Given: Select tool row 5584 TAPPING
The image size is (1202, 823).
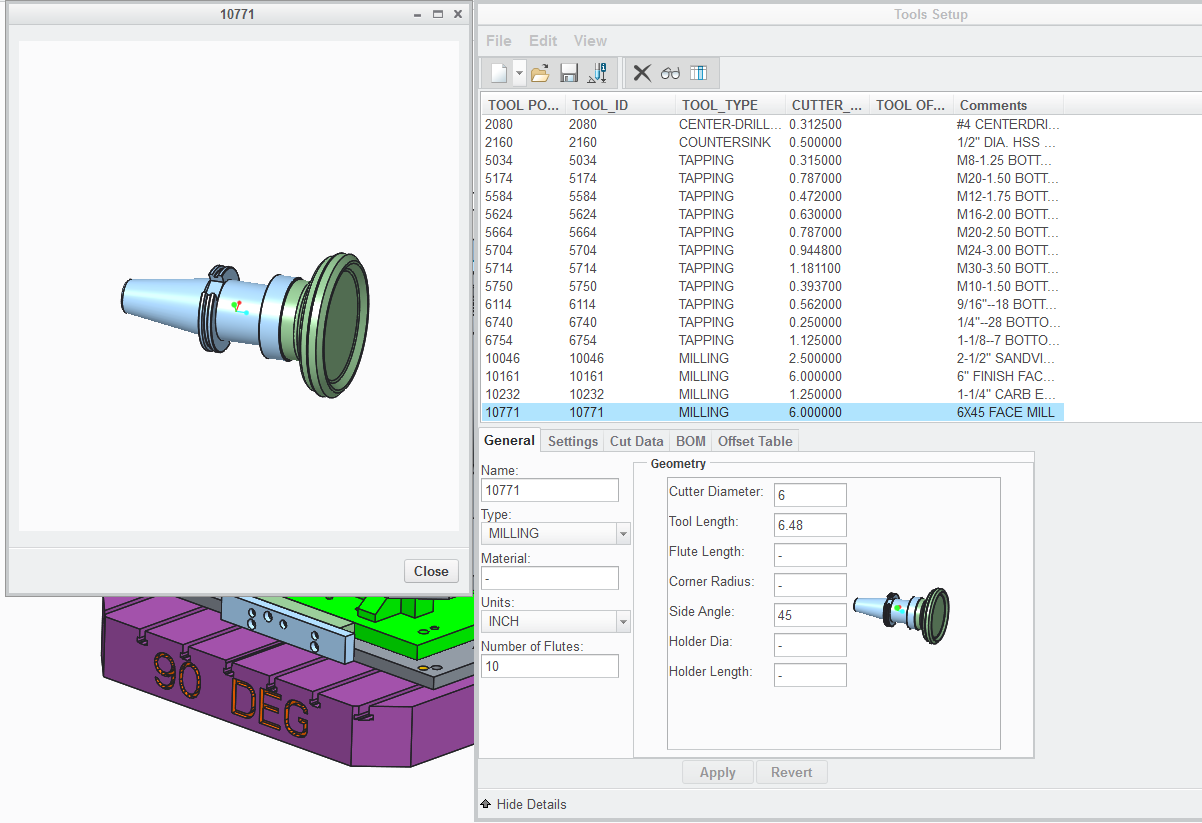Looking at the screenshot, I should point(772,196).
